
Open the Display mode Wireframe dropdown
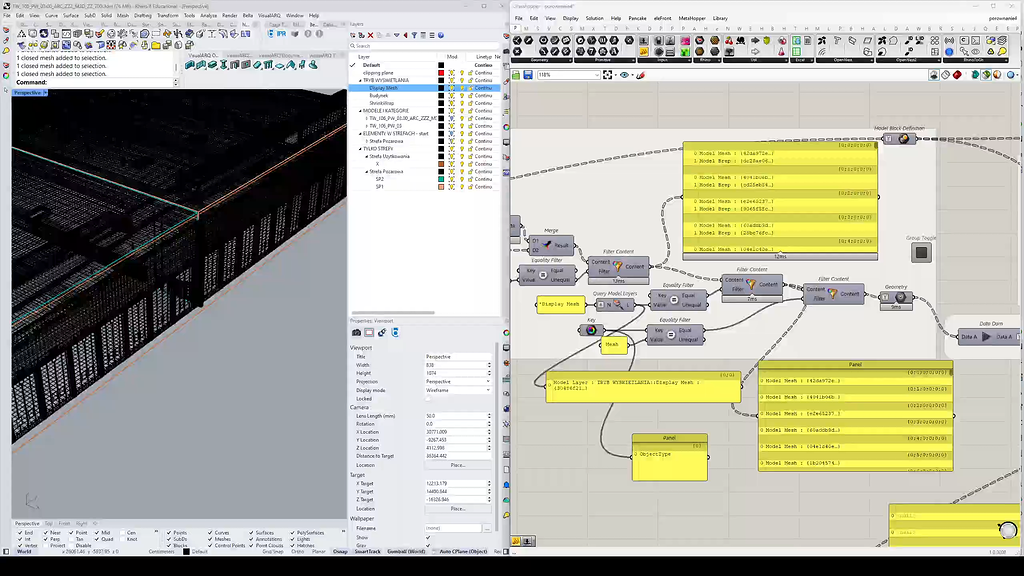(x=488, y=390)
